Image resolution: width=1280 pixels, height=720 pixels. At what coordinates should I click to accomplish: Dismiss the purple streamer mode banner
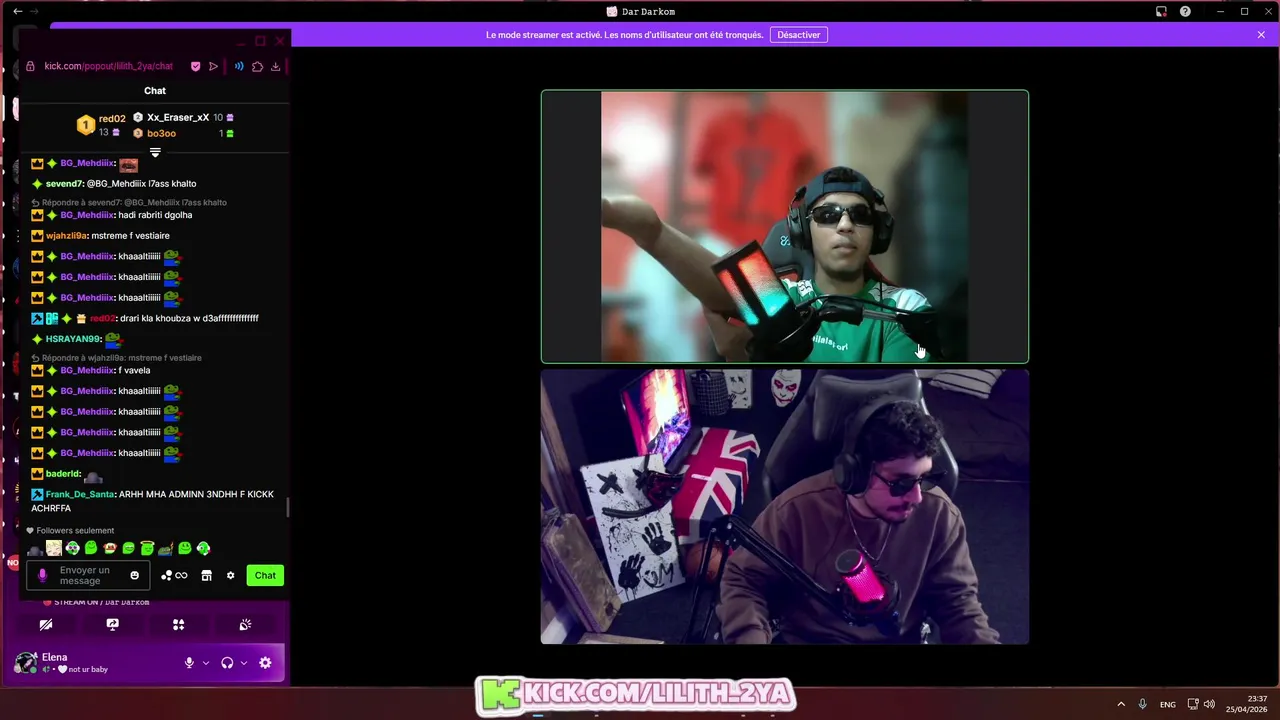click(x=1261, y=35)
